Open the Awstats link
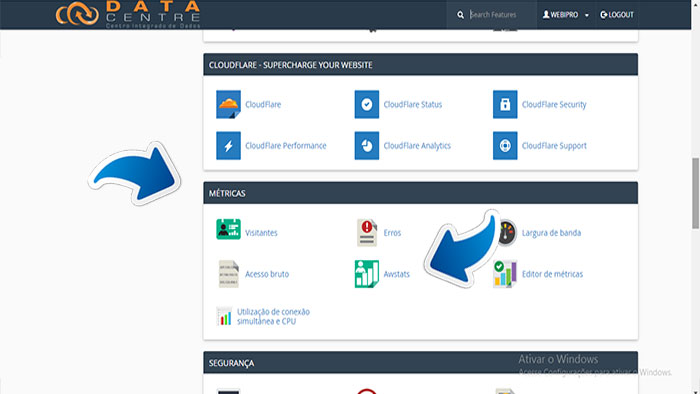Viewport: 700px width, 394px height. 396,274
